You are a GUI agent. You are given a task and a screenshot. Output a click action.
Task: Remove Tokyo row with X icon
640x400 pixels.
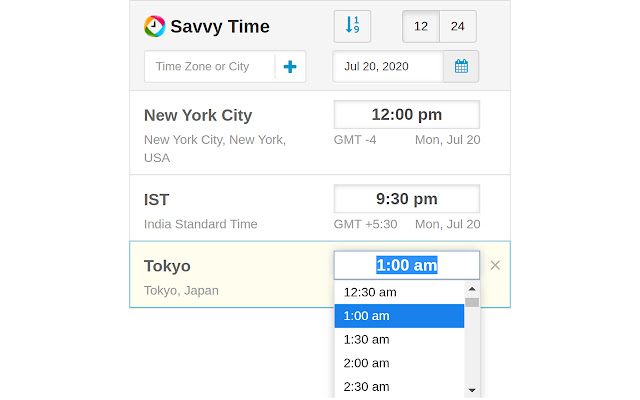coord(495,265)
